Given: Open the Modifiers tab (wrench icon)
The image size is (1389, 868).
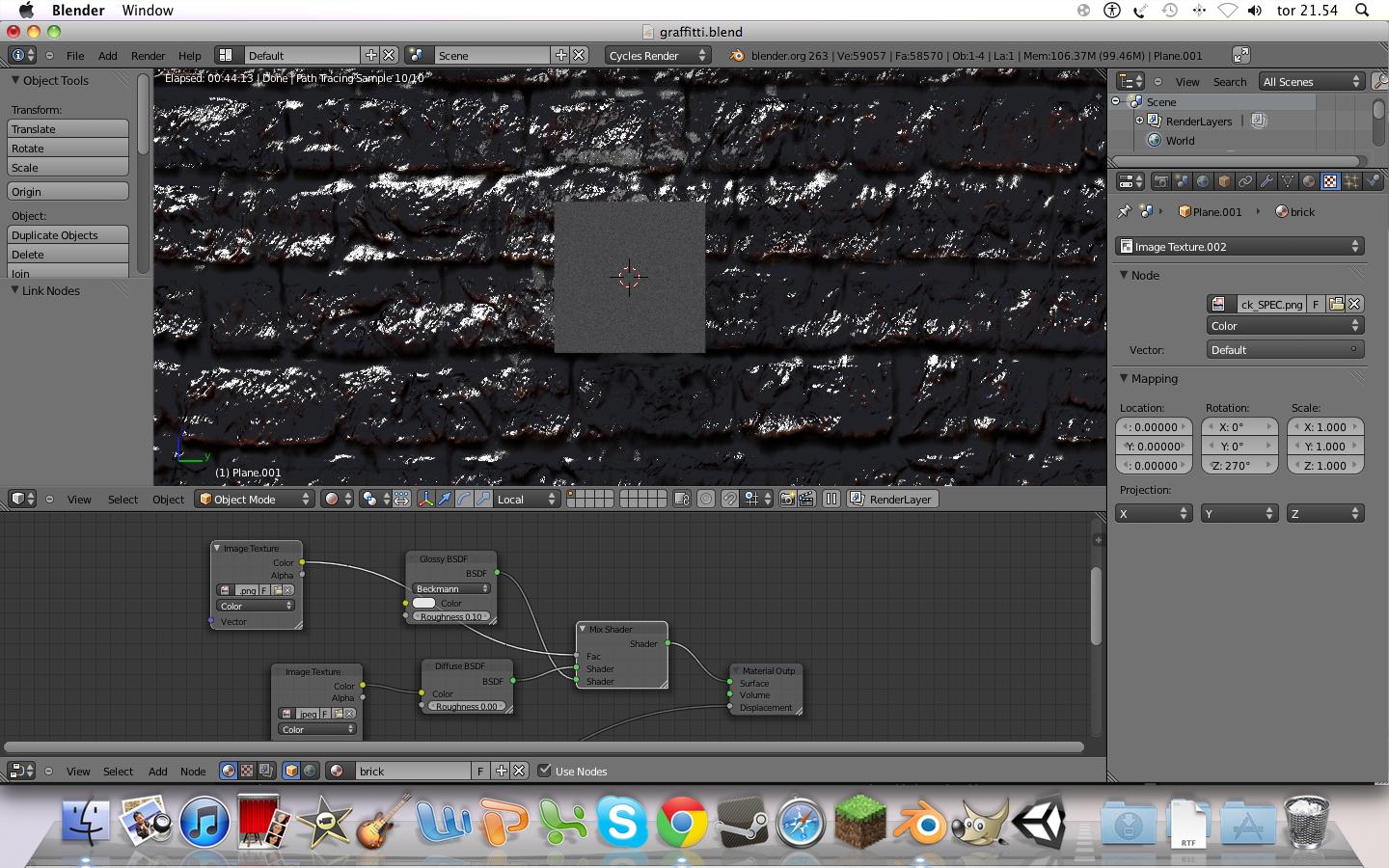Looking at the screenshot, I should tap(1266, 181).
